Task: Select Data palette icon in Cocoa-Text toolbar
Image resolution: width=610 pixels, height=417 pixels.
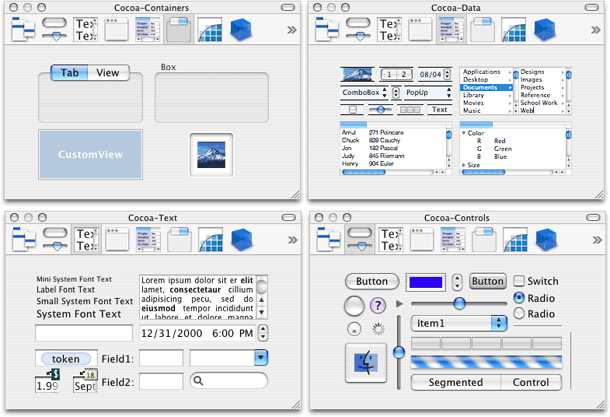Action: click(x=148, y=240)
